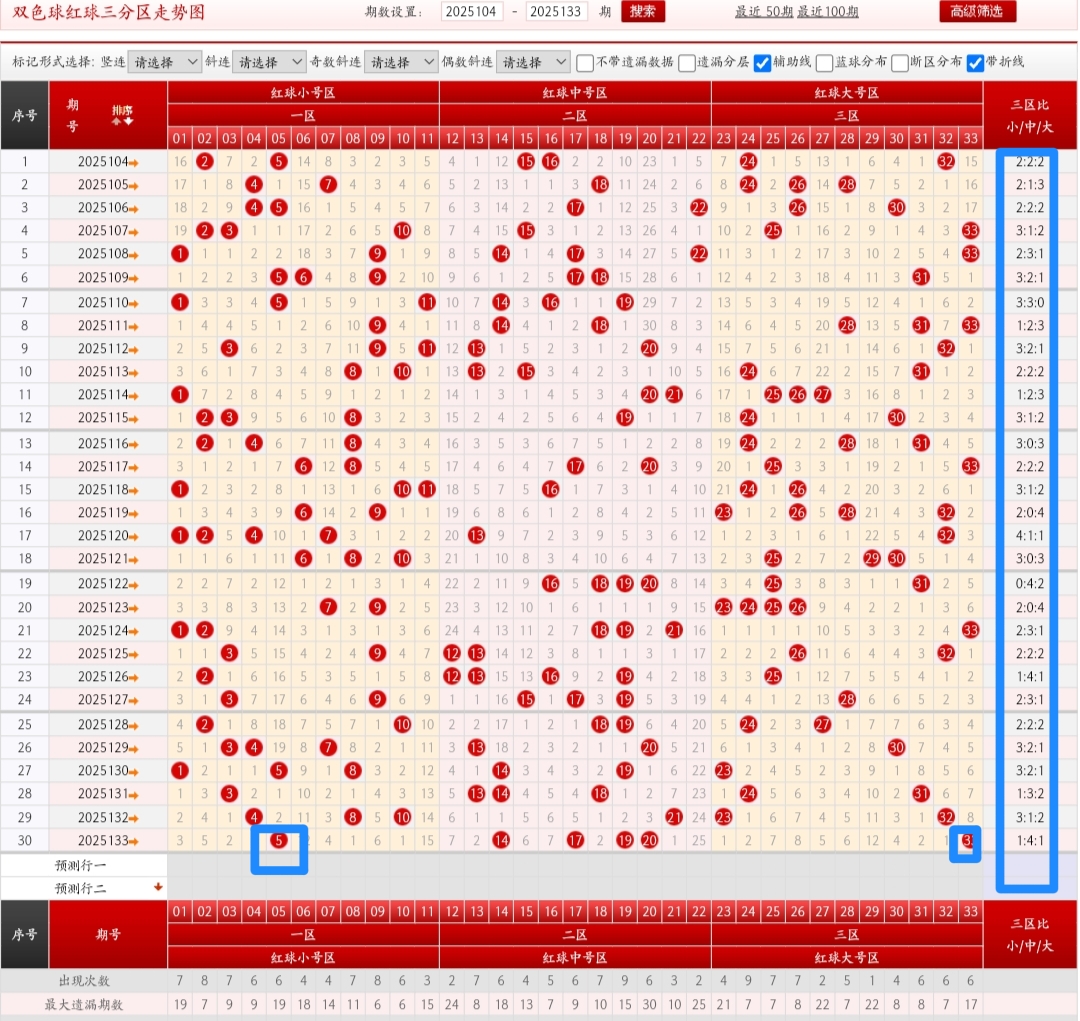The image size is (1080, 1021).
Task: Open the 竖连 dropdown
Action: pyautogui.click(x=165, y=62)
